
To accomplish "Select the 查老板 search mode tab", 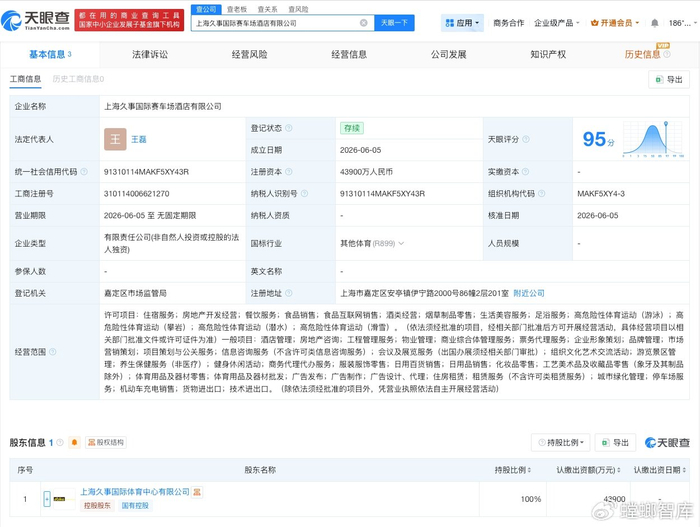I will coord(237,9).
